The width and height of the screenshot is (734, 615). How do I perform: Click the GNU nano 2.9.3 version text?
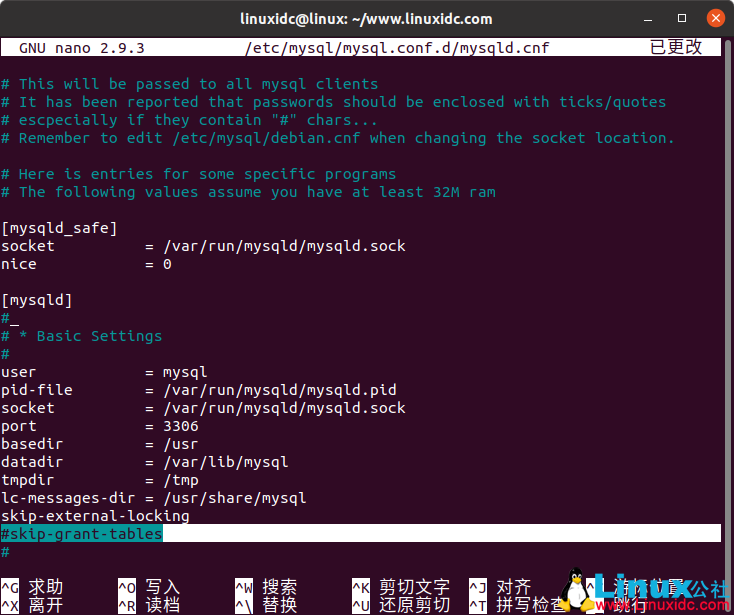tap(81, 48)
